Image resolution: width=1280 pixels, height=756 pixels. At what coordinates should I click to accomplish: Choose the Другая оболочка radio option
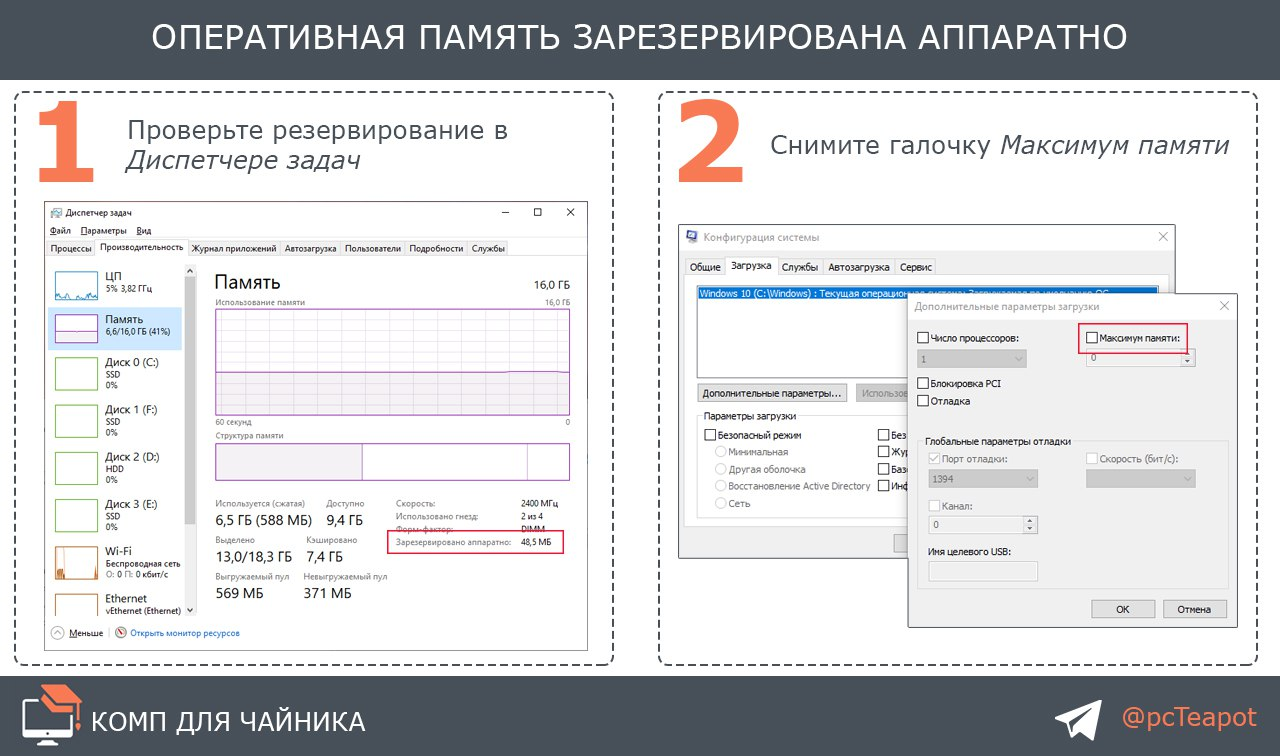720,469
